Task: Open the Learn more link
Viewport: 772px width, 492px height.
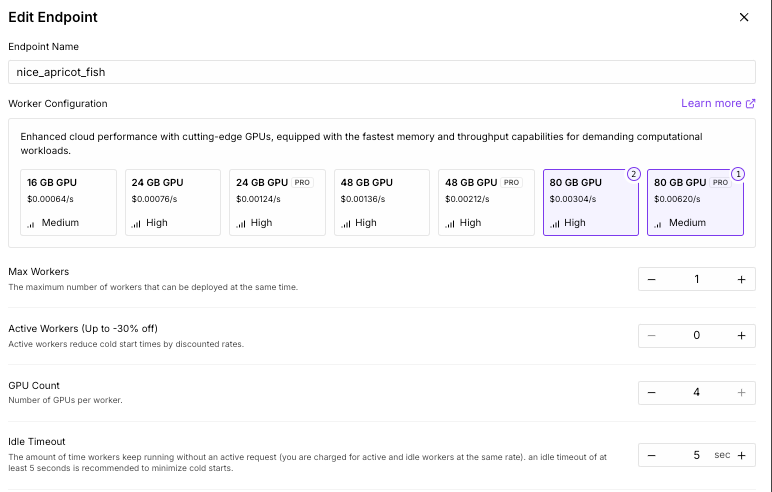Action: pyautogui.click(x=717, y=103)
